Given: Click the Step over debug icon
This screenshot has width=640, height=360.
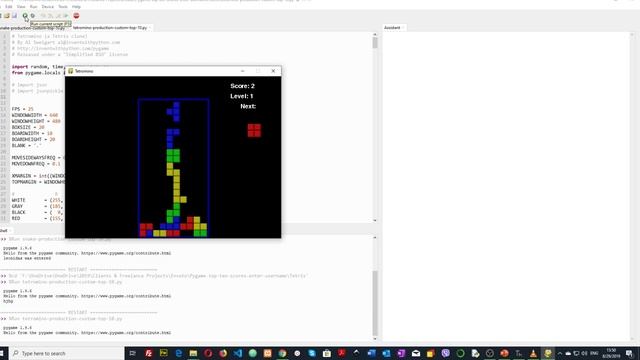Looking at the screenshot, I should pos(43,16).
